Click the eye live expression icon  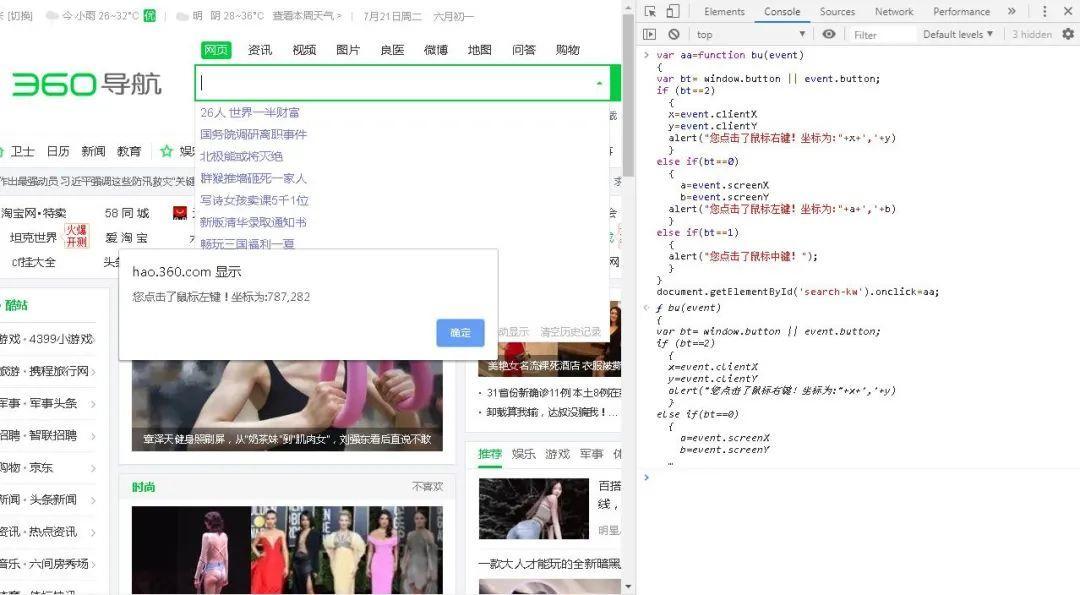coord(829,34)
